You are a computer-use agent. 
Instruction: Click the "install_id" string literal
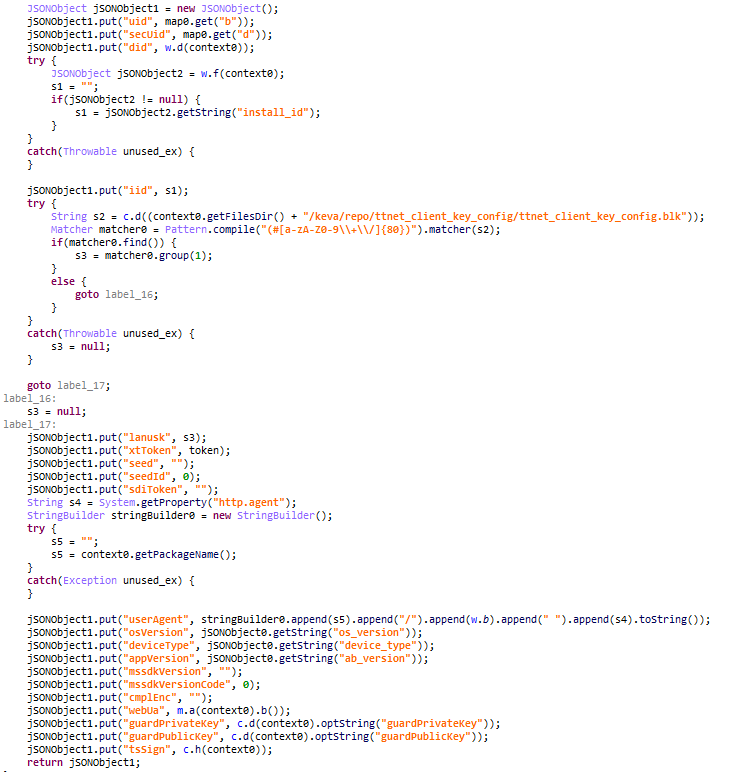click(281, 112)
